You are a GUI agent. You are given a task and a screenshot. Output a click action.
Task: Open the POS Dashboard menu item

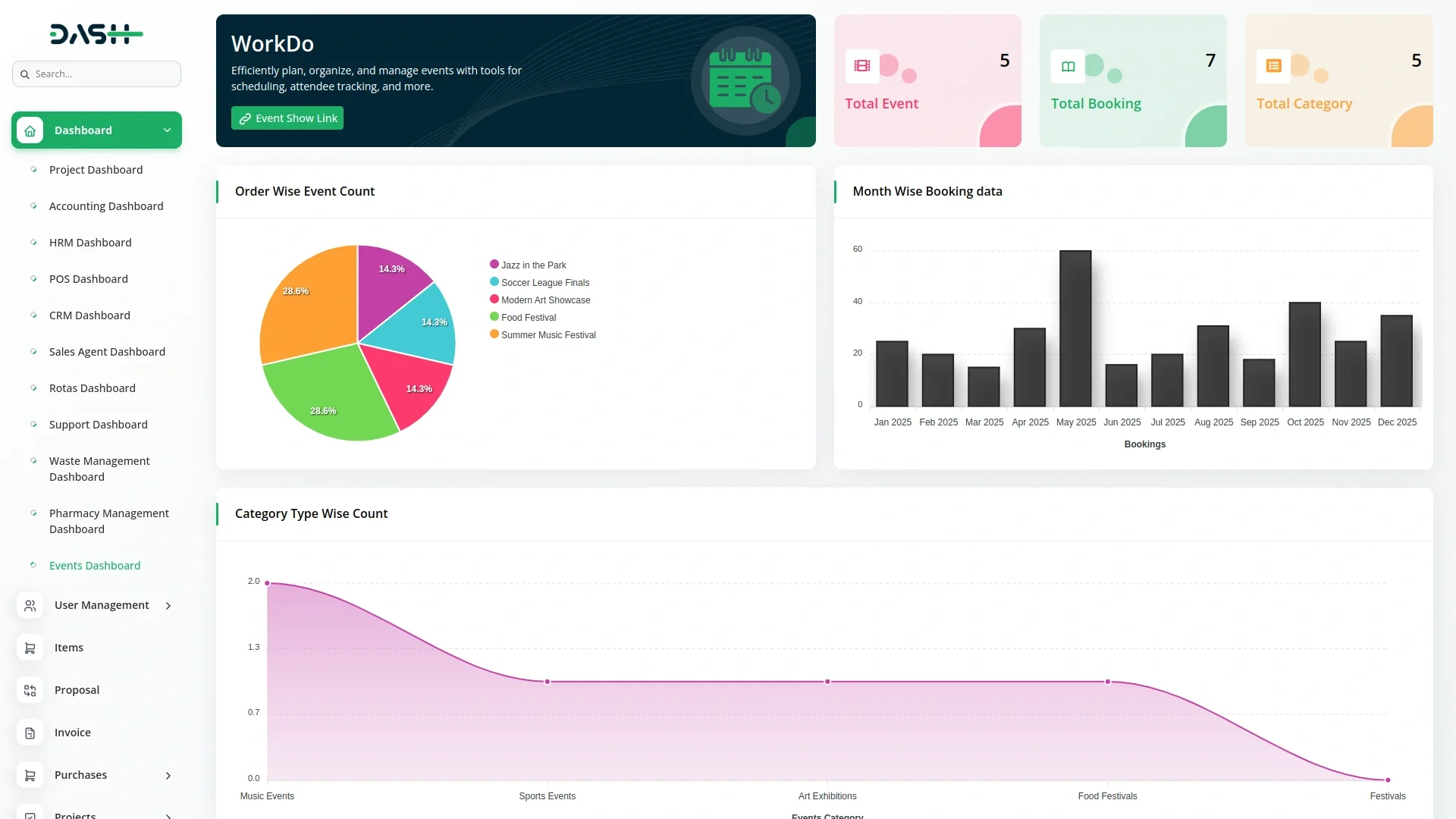(x=89, y=279)
